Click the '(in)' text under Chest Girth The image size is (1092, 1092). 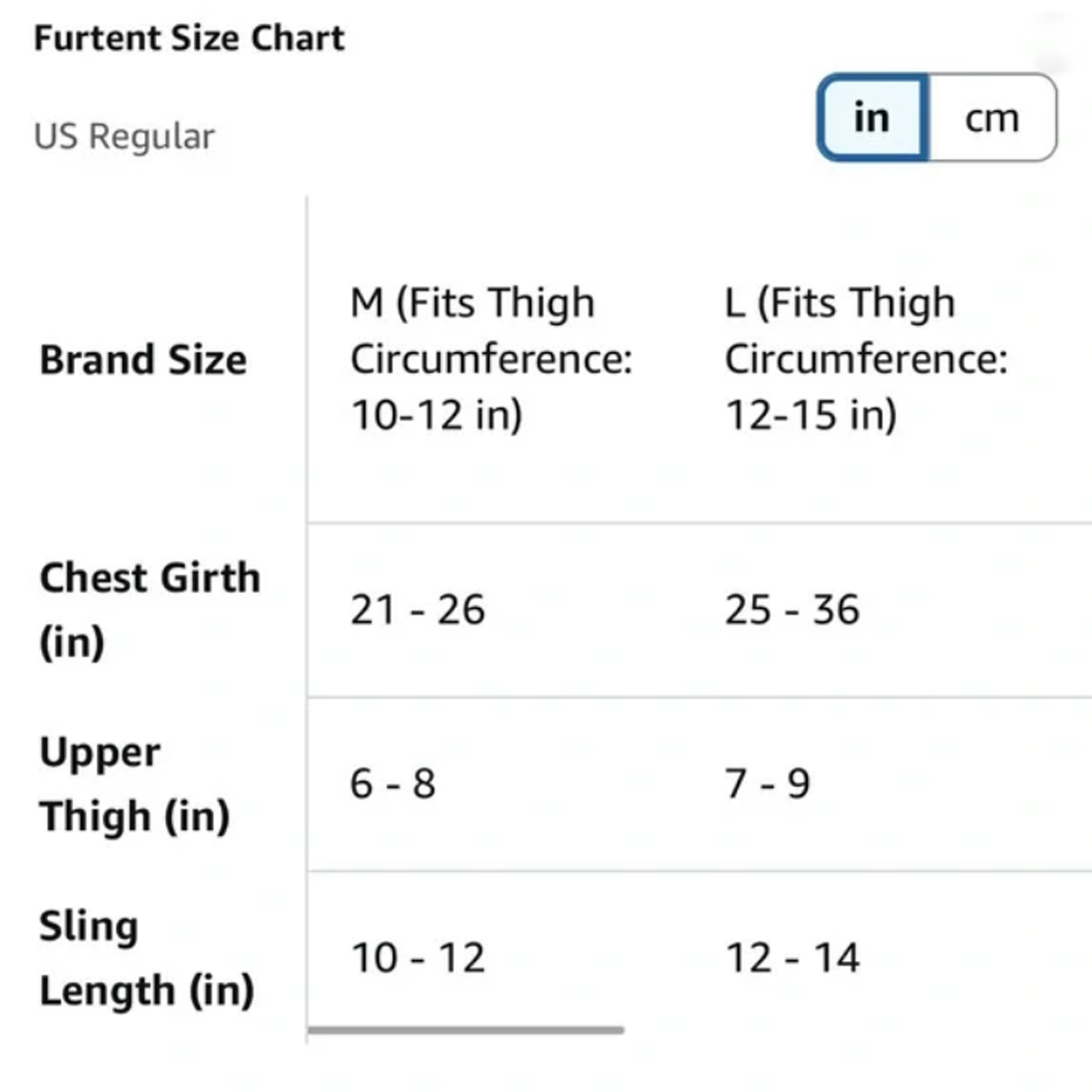pyautogui.click(x=72, y=642)
